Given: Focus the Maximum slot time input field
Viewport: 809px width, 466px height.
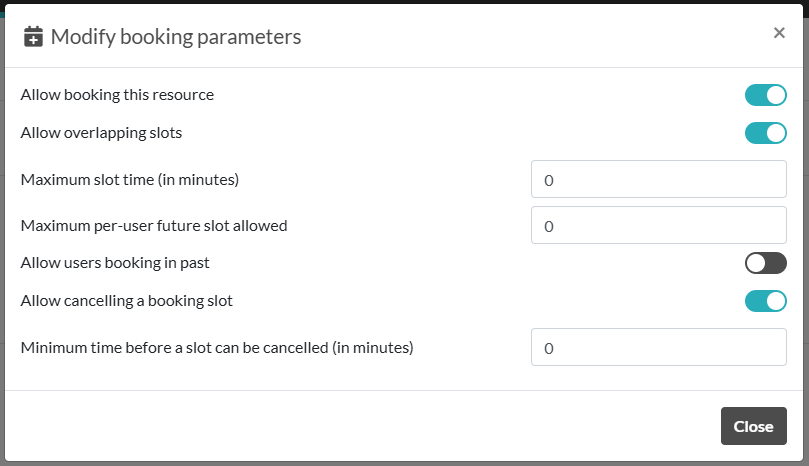Looking at the screenshot, I should point(658,180).
